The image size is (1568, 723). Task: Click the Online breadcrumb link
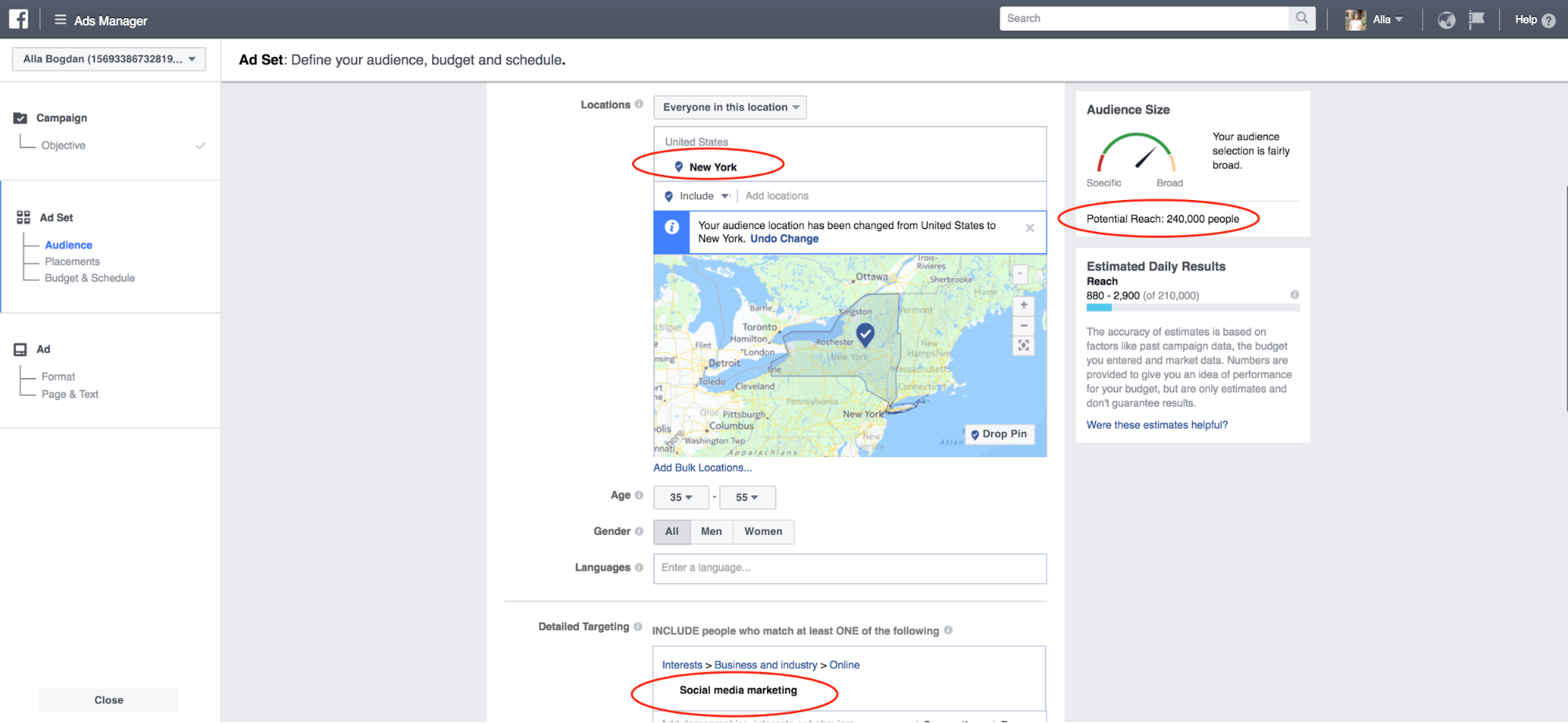[x=845, y=665]
